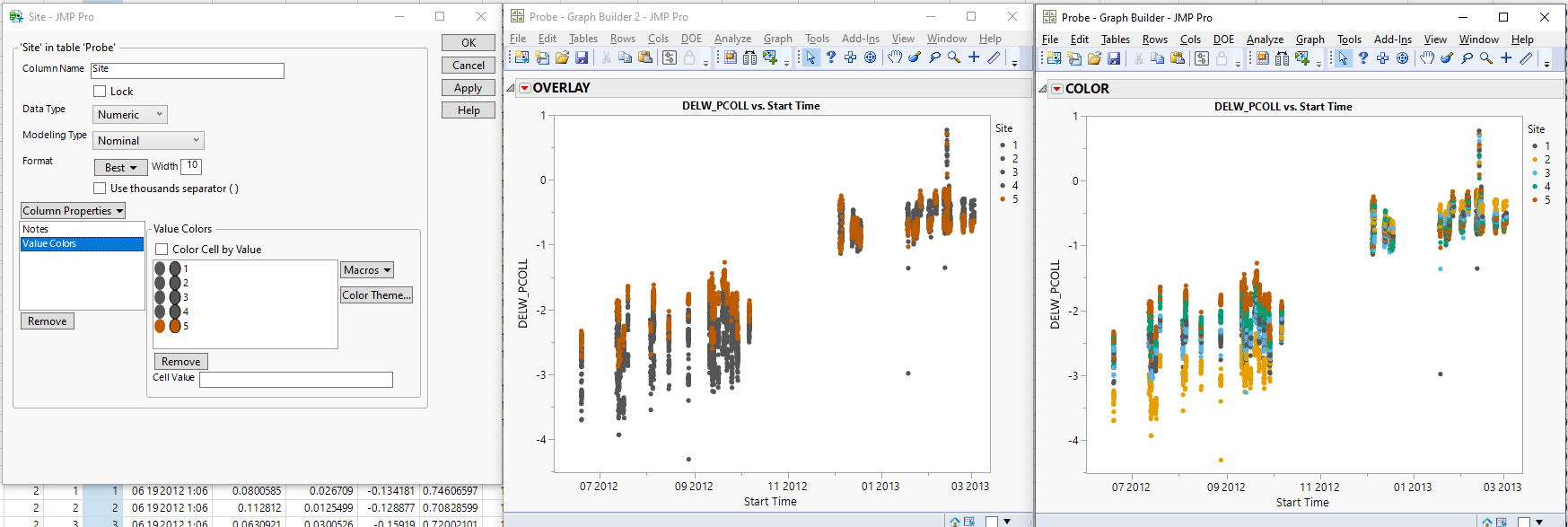Open Tables menu in Probe - Graph Builder window
The image size is (1568, 527).
pyautogui.click(x=1116, y=40)
